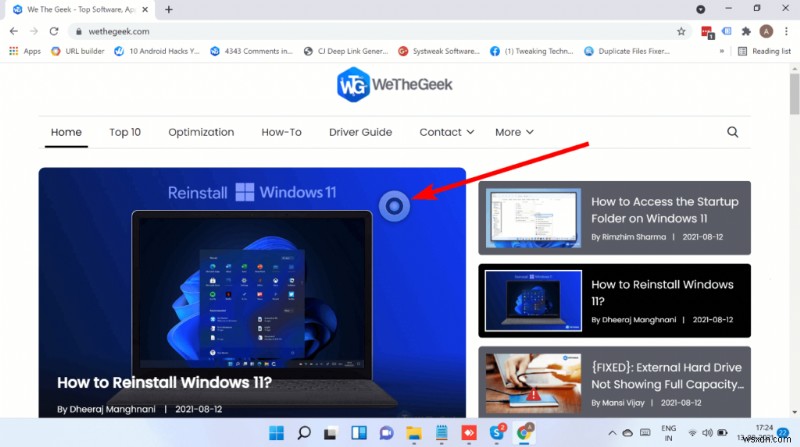This screenshot has width=800, height=447.
Task: Open the Apps bookmarks shortcut
Action: point(24,51)
